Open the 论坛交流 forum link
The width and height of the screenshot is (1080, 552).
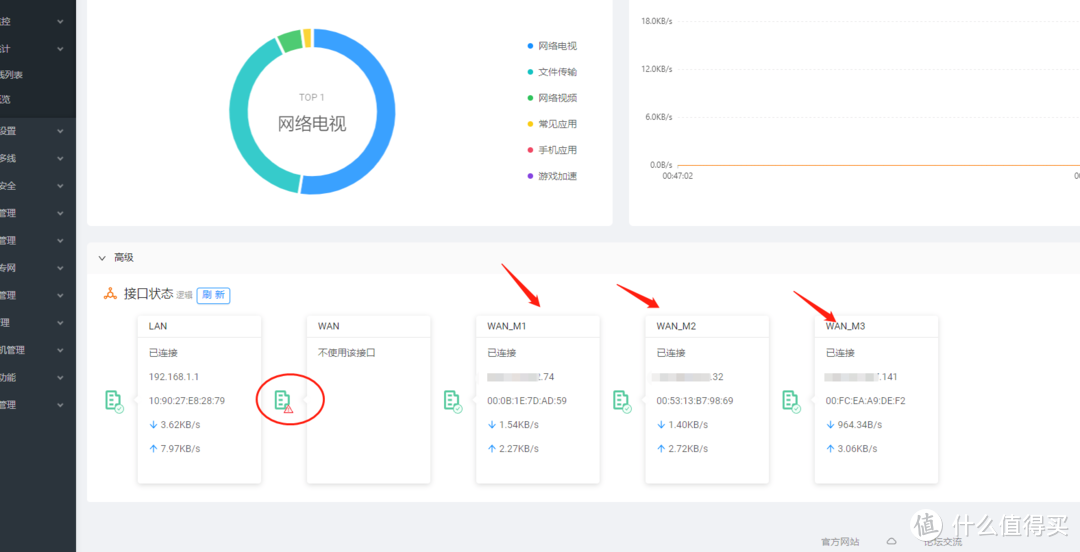[x=943, y=542]
